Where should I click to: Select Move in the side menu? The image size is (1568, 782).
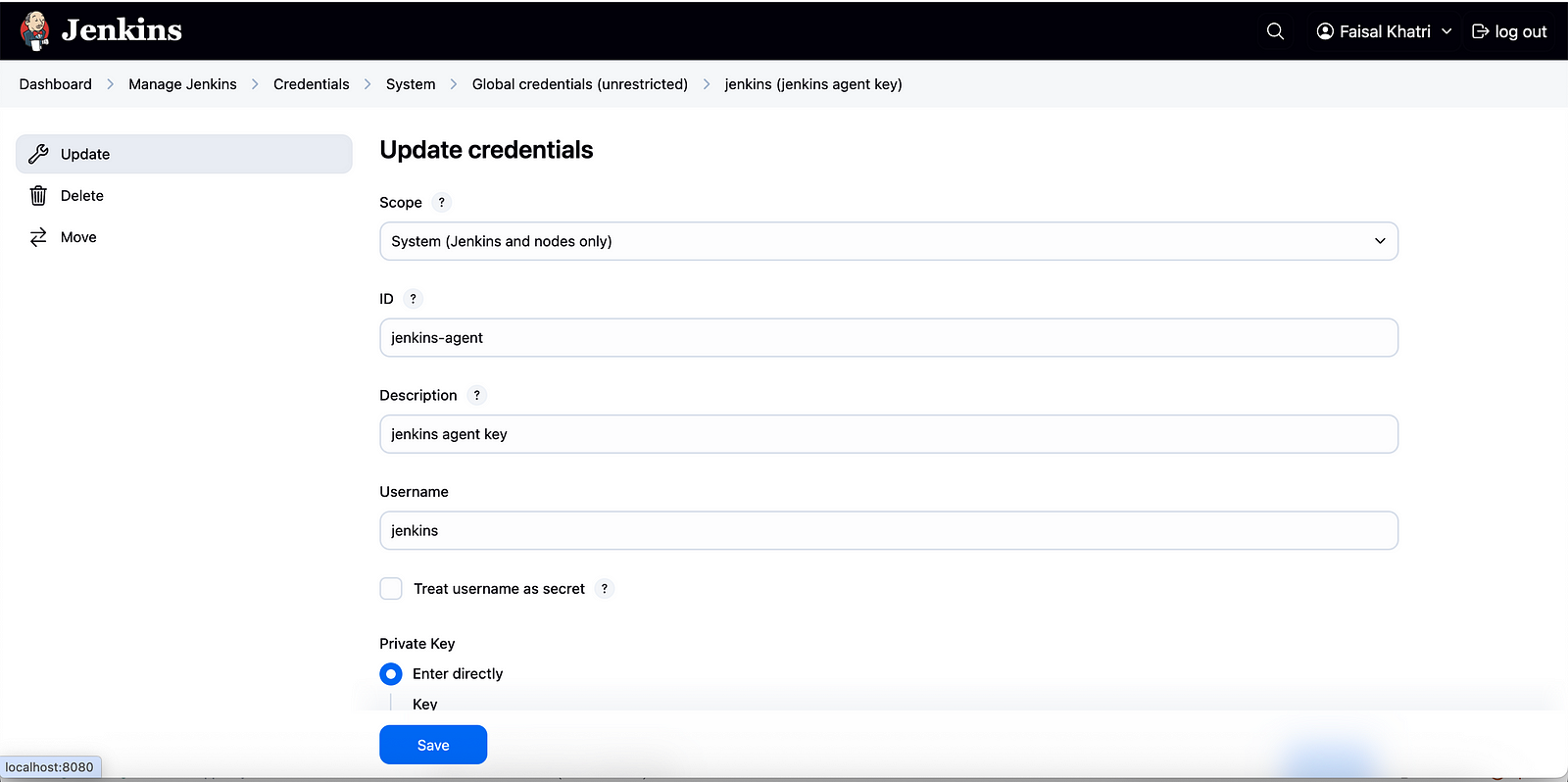[x=184, y=237]
